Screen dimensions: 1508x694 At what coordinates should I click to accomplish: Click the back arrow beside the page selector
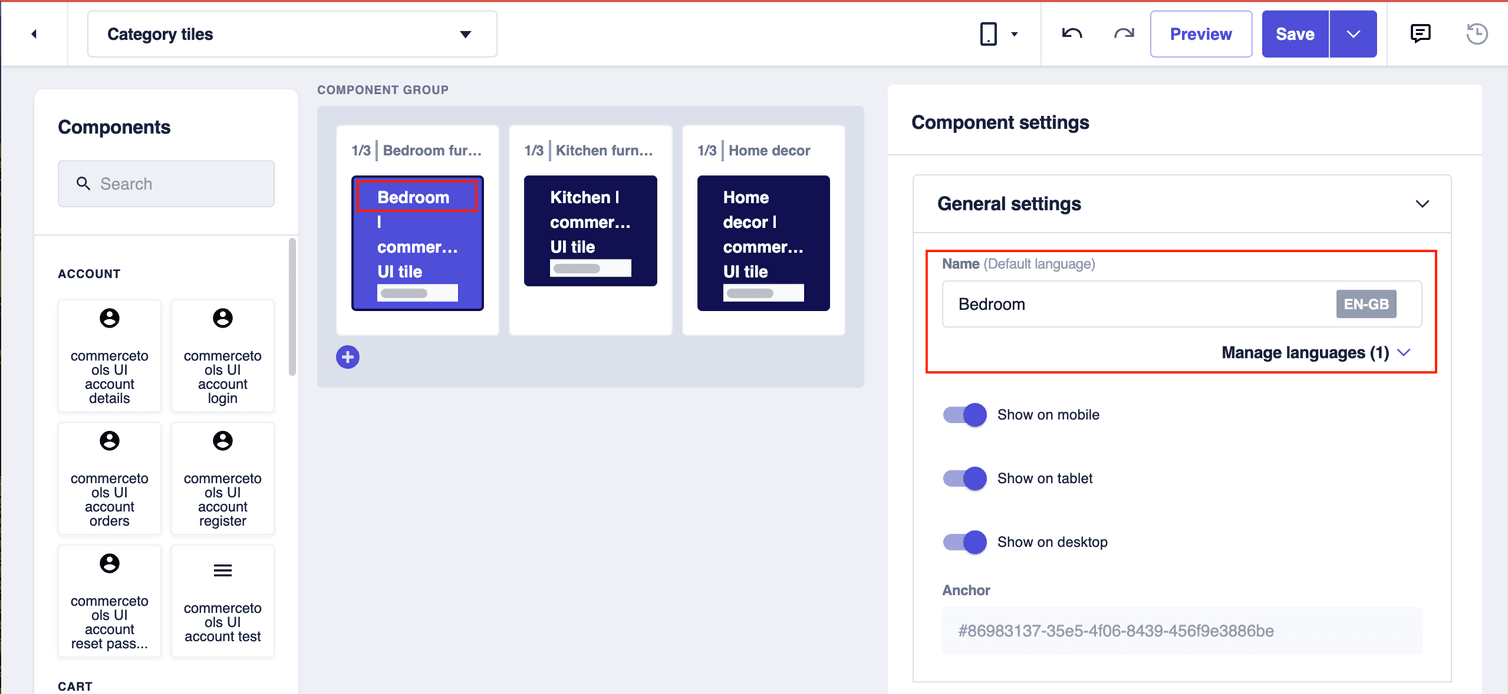tap(35, 33)
